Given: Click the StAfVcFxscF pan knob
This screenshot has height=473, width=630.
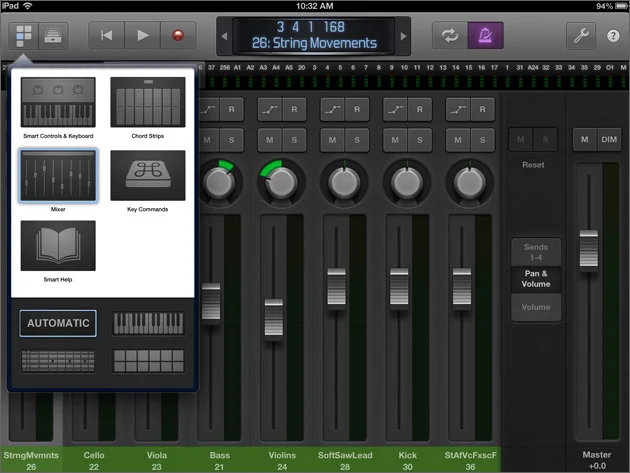Looking at the screenshot, I should coord(470,182).
